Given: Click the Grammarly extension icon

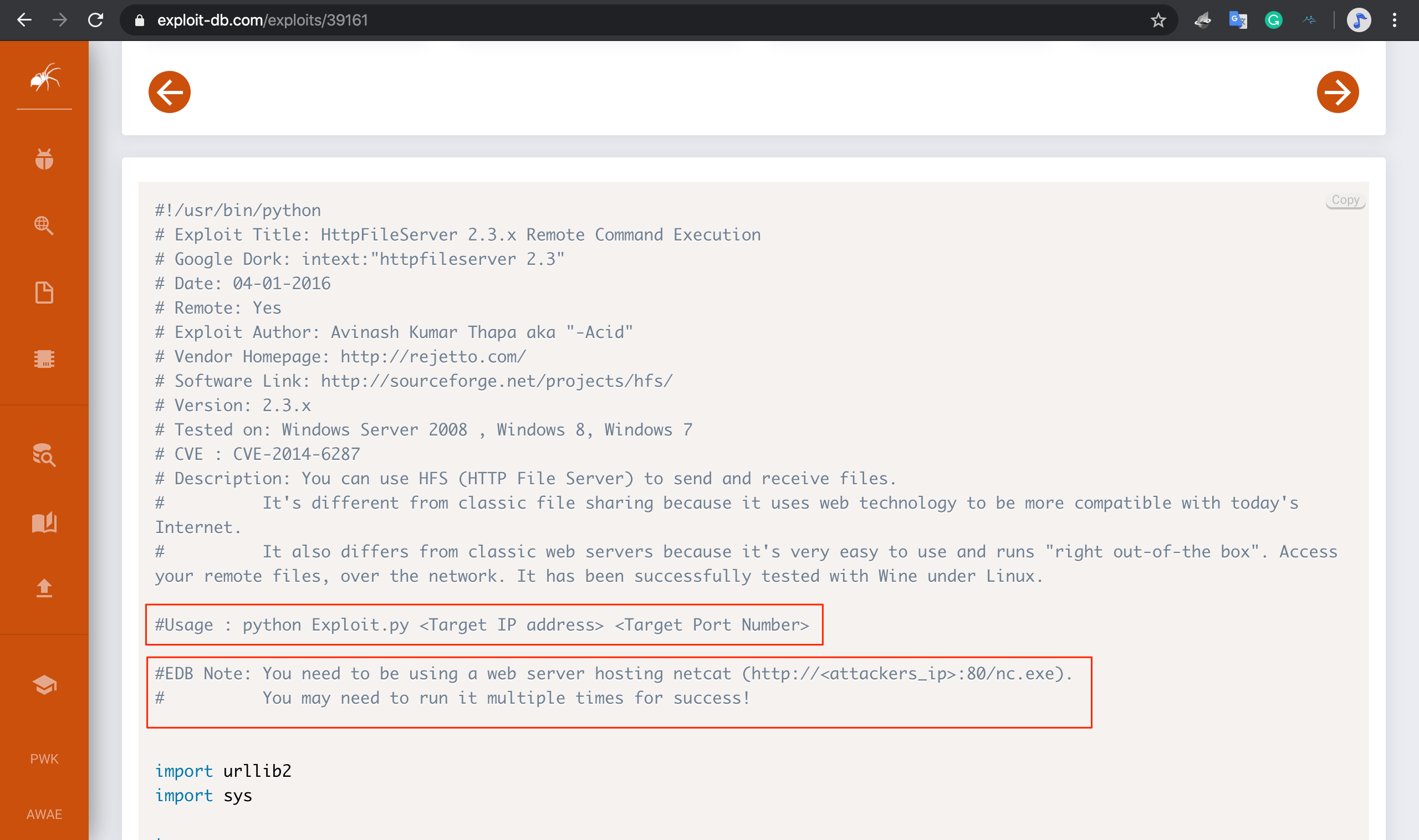Looking at the screenshot, I should [x=1273, y=20].
